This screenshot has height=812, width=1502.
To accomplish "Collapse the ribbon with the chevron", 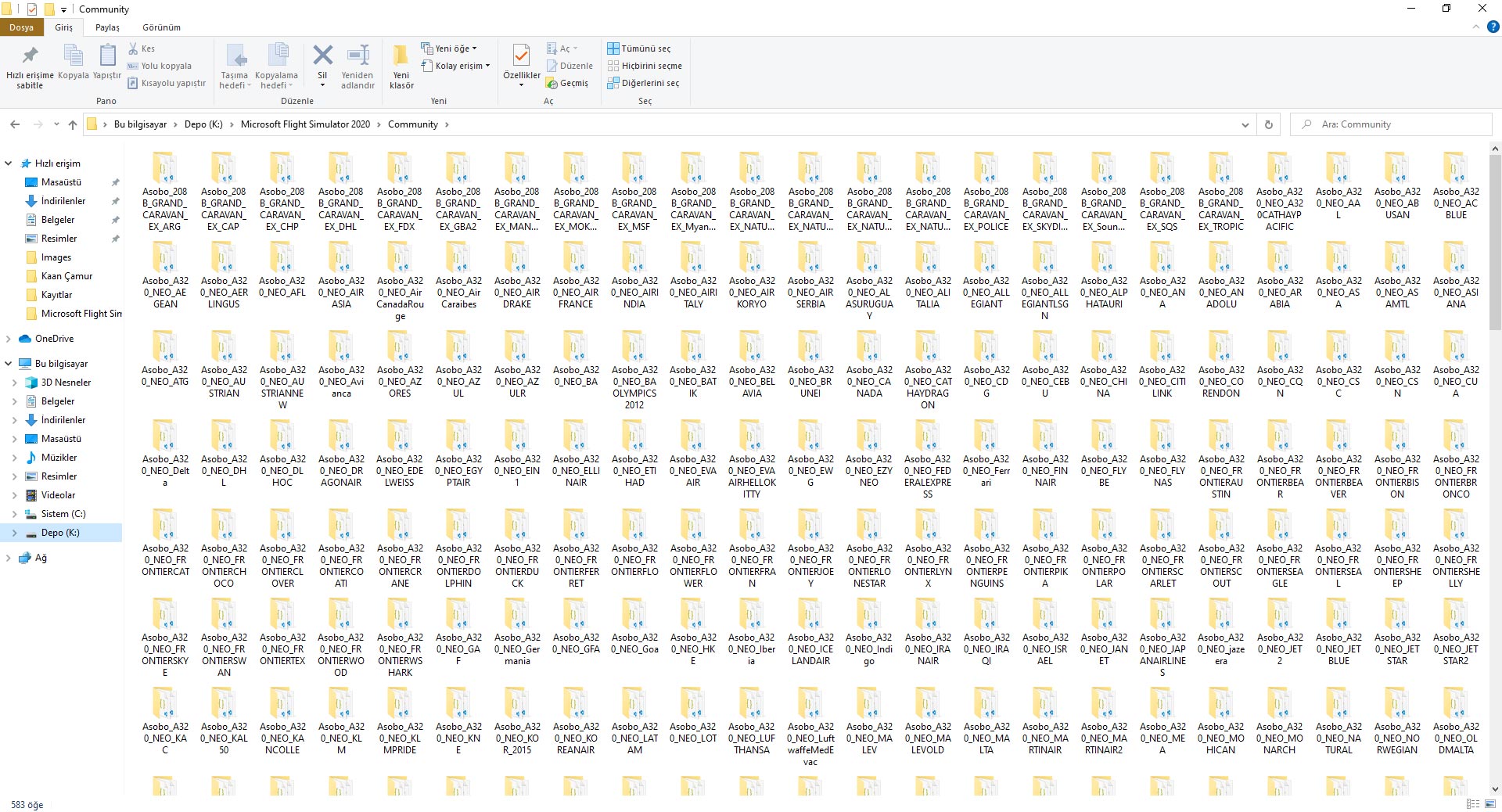I will [1476, 27].
